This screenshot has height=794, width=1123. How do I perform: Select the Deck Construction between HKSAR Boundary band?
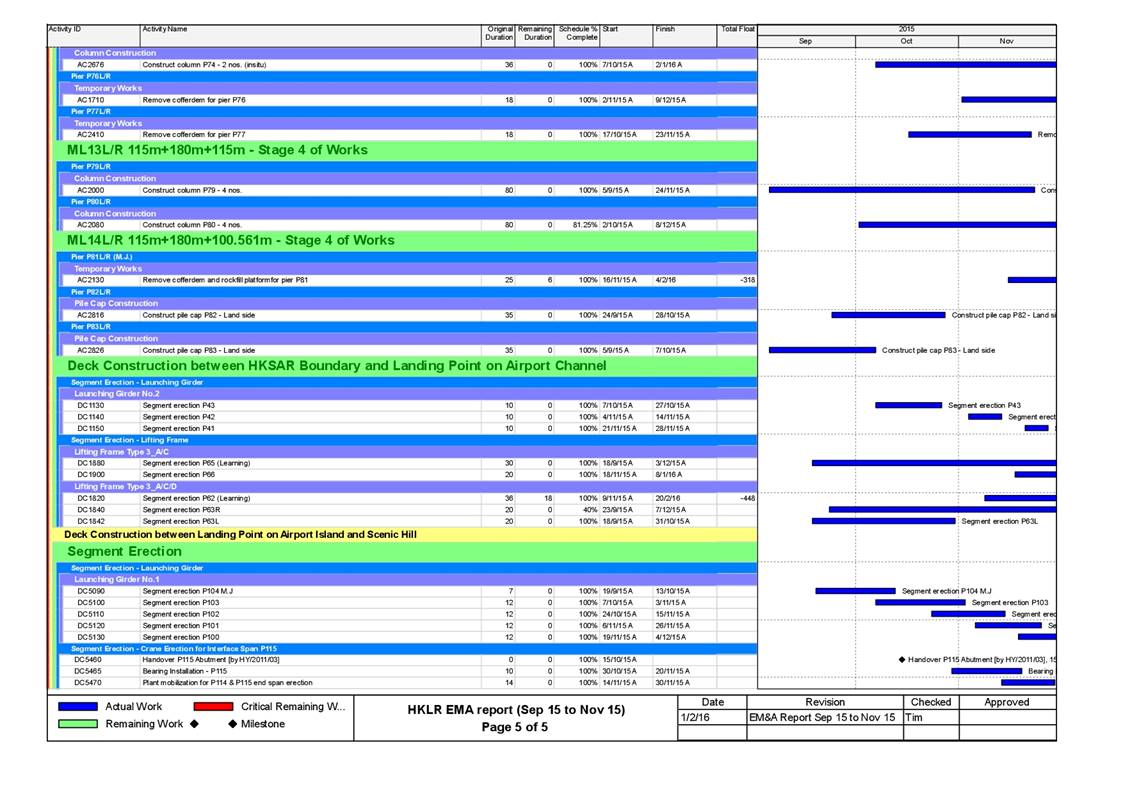tap(405, 366)
